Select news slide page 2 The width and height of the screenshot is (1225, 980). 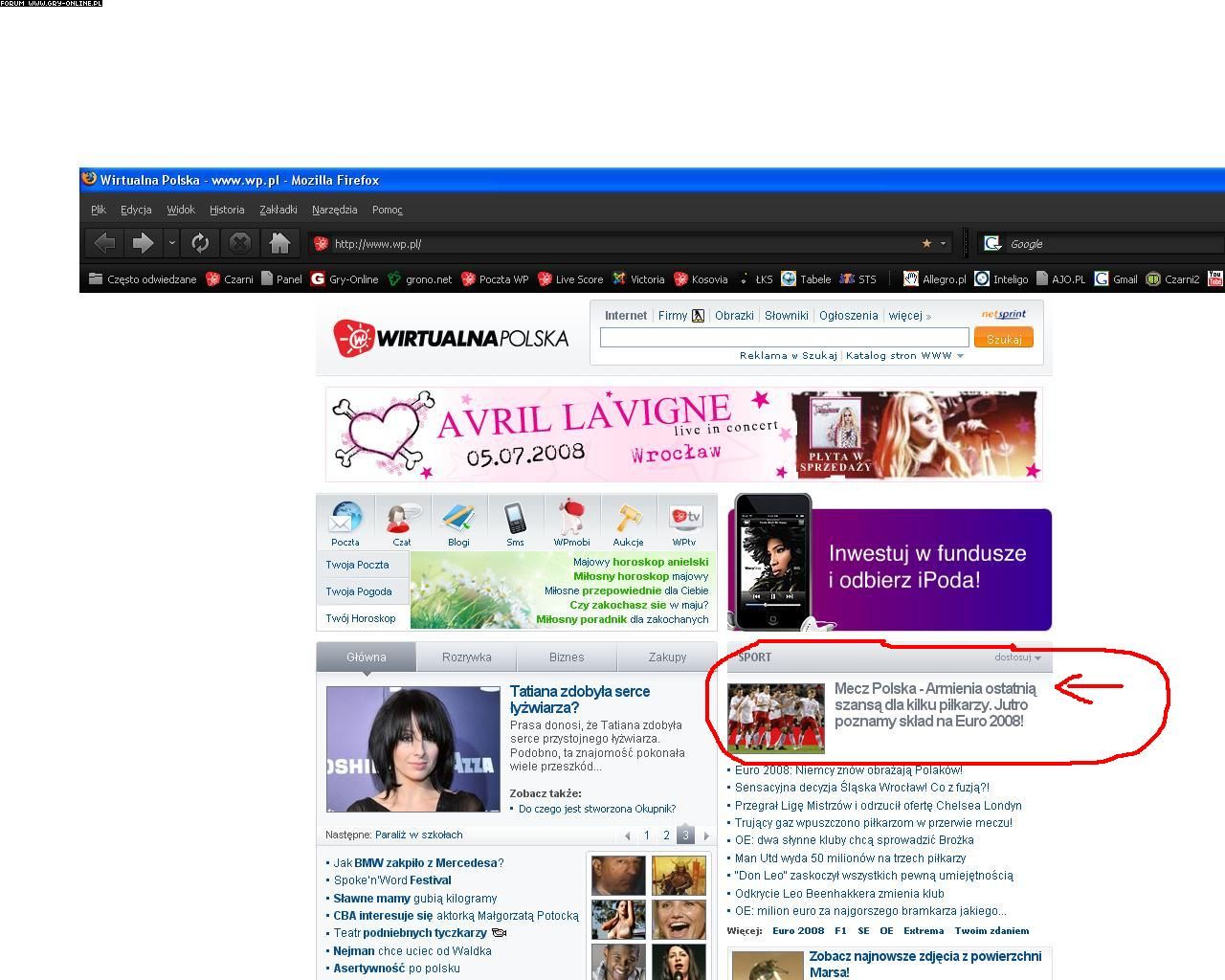coord(666,835)
